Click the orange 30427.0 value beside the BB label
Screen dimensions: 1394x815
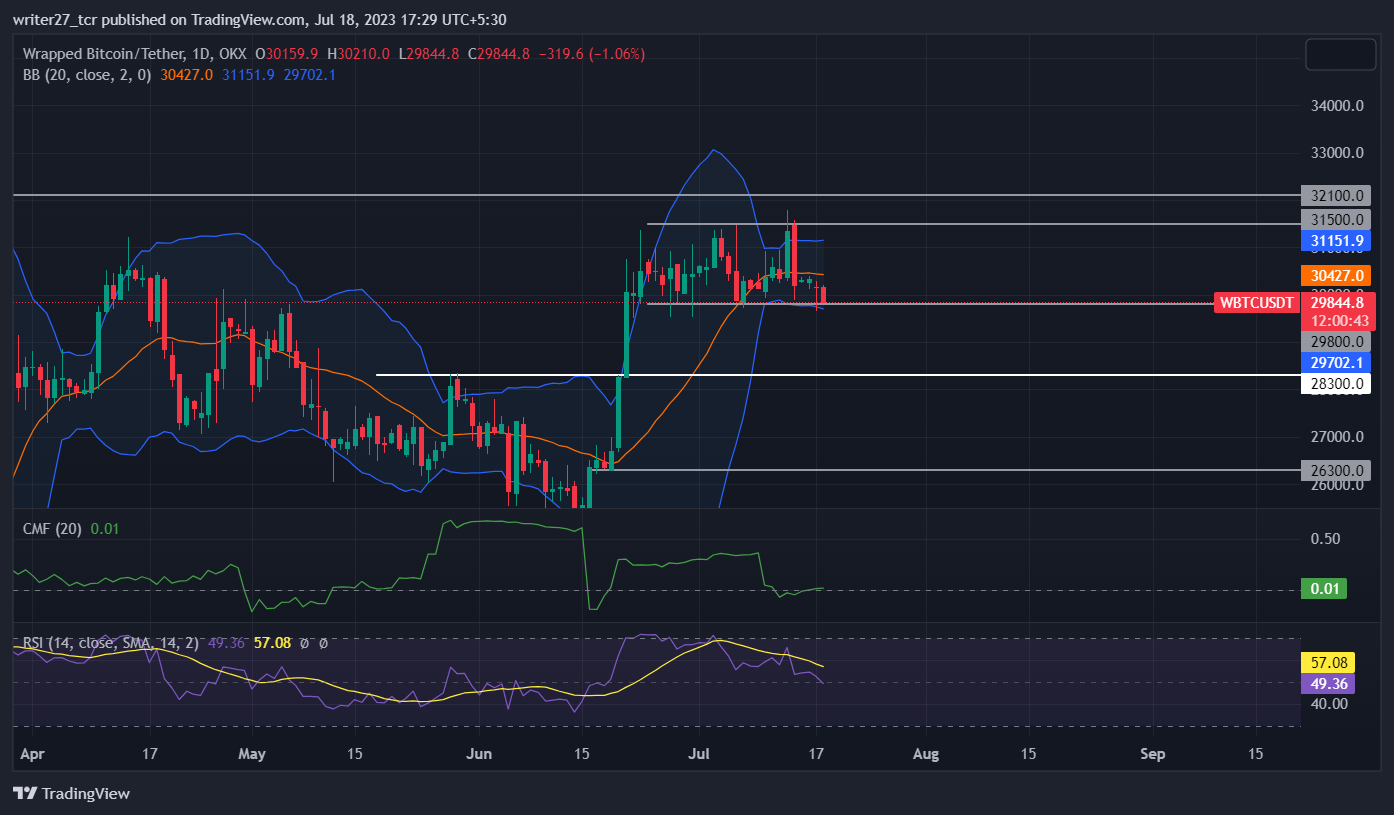(x=186, y=74)
